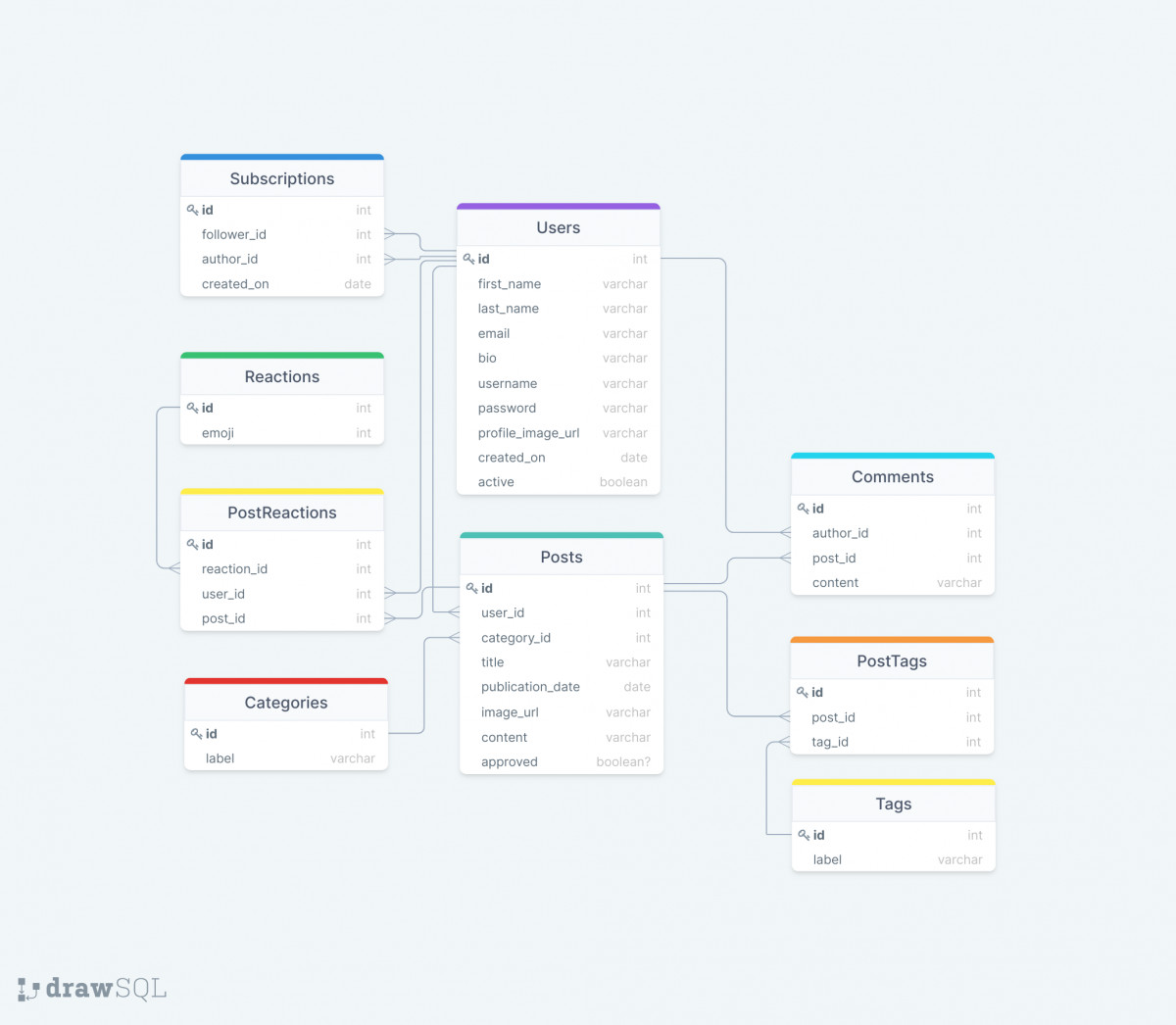This screenshot has height=1025, width=1176.
Task: Click the author_id column in Comments
Action: pyautogui.click(x=893, y=533)
